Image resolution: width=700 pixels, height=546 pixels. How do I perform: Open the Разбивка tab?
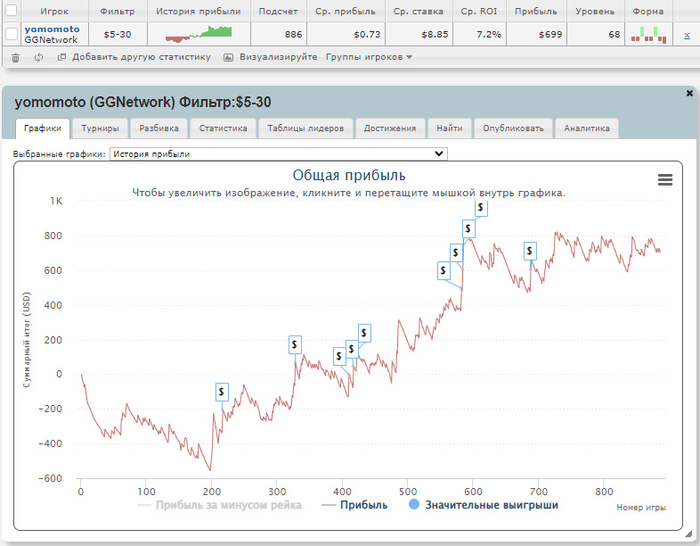[159, 129]
